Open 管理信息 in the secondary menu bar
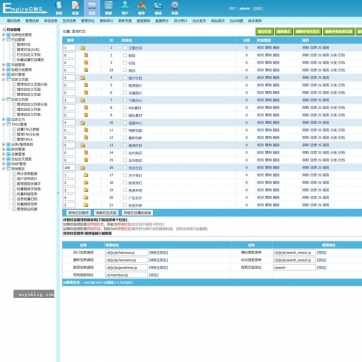 32,21
